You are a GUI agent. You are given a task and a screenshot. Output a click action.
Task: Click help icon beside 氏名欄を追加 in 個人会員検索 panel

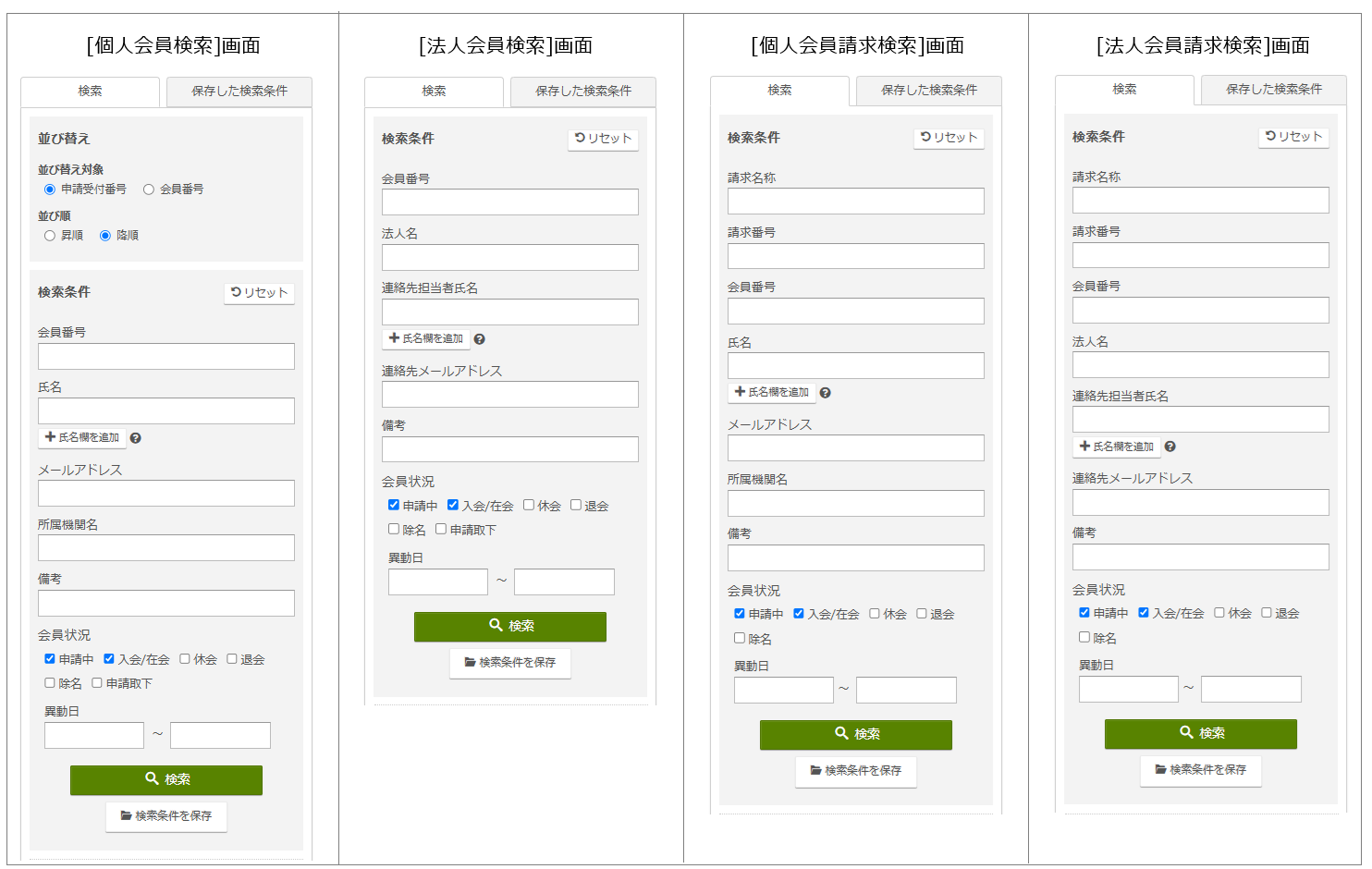pyautogui.click(x=135, y=438)
